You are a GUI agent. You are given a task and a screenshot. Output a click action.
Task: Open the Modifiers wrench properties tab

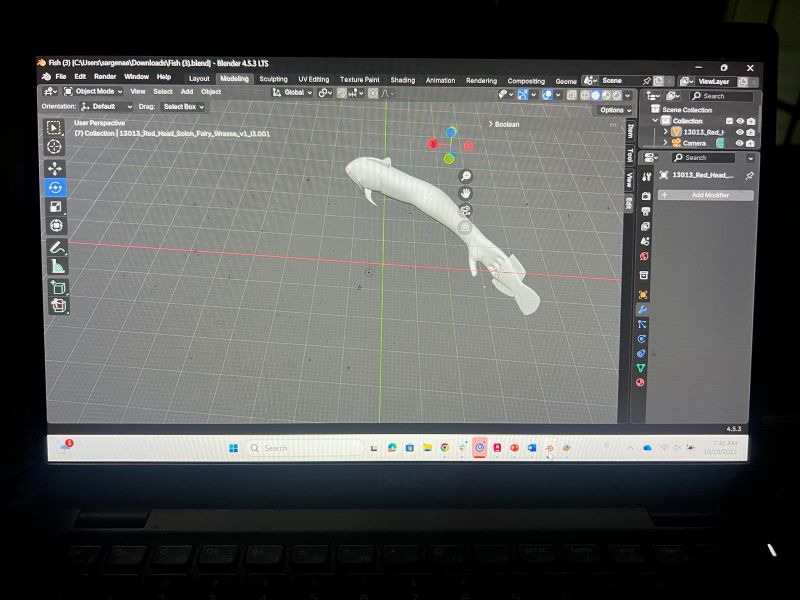643,309
